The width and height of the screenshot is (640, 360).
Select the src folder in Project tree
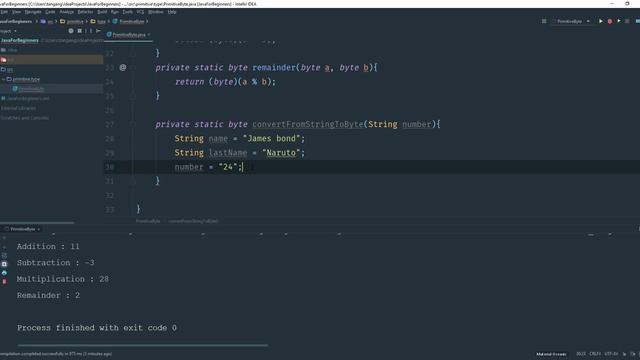[x=7, y=69]
